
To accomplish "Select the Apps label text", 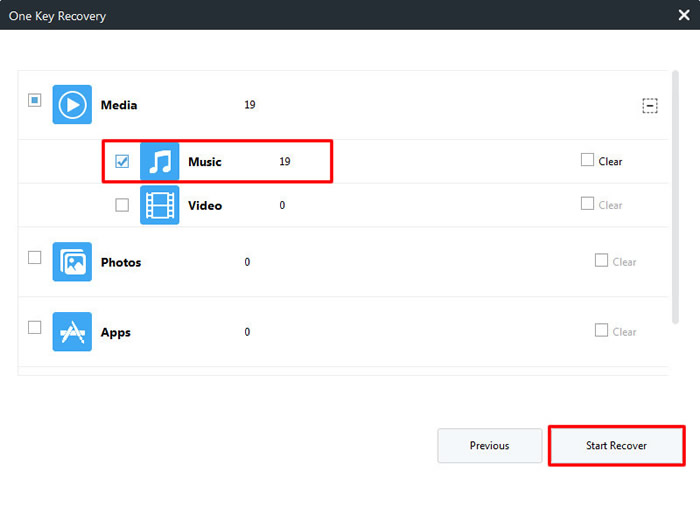I will (x=116, y=332).
